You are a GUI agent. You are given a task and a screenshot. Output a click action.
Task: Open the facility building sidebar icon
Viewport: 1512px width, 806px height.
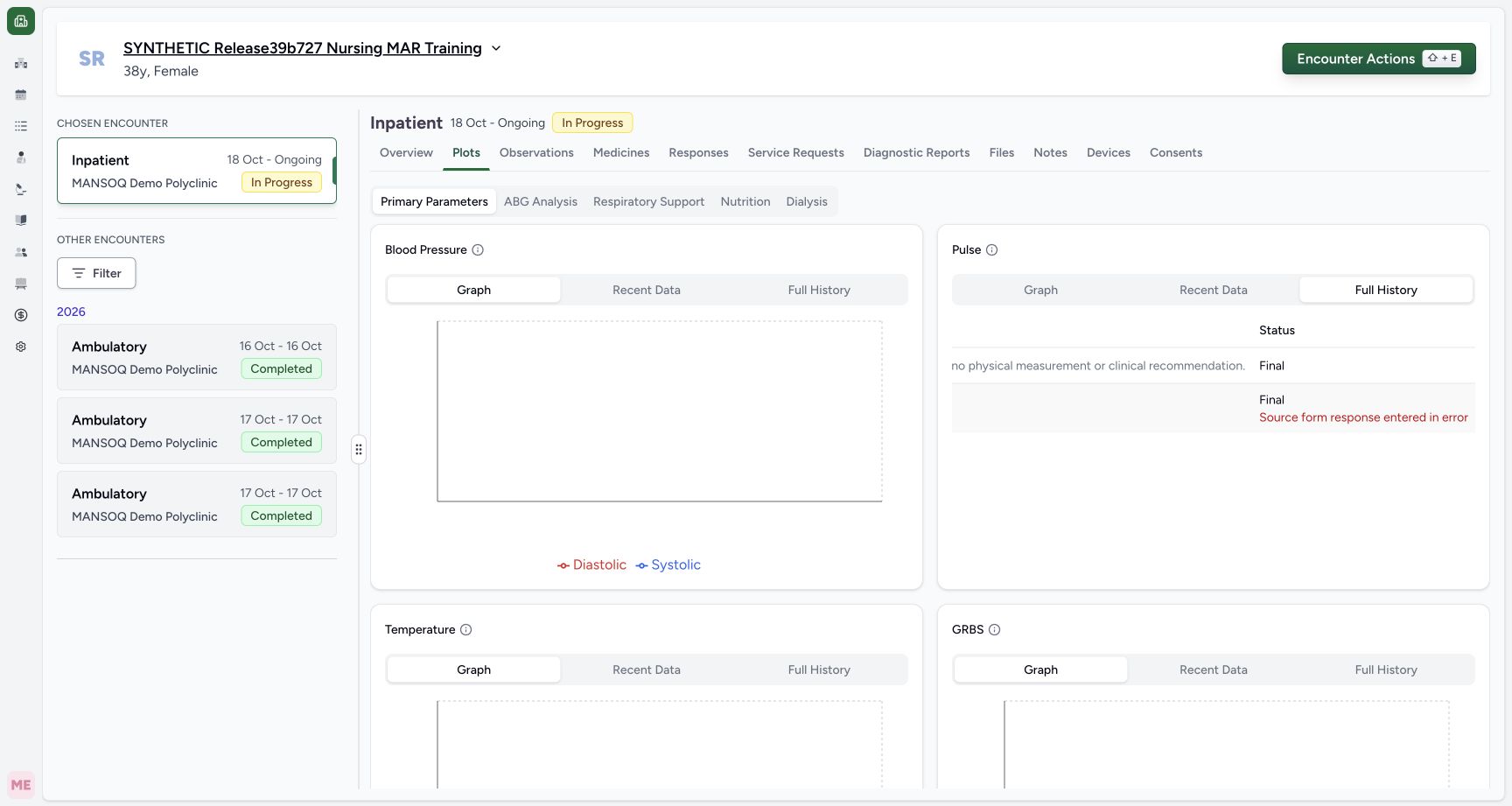21,63
